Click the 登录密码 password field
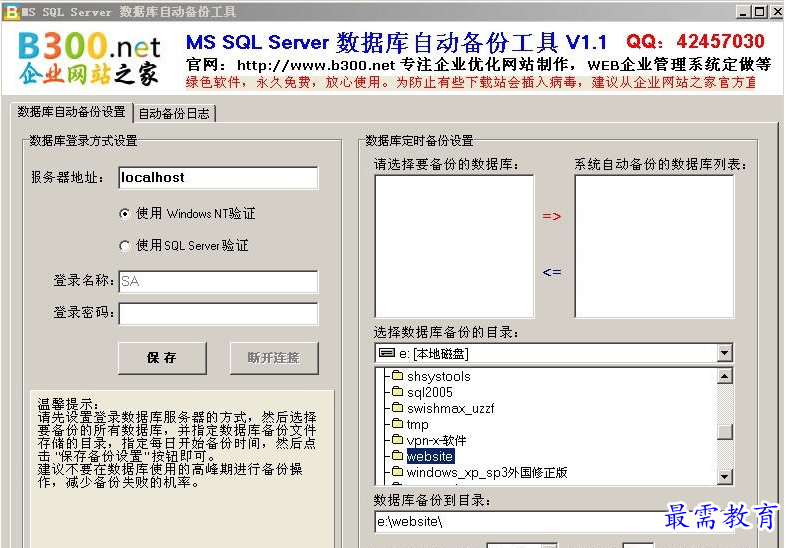The width and height of the screenshot is (786, 548). coord(218,314)
